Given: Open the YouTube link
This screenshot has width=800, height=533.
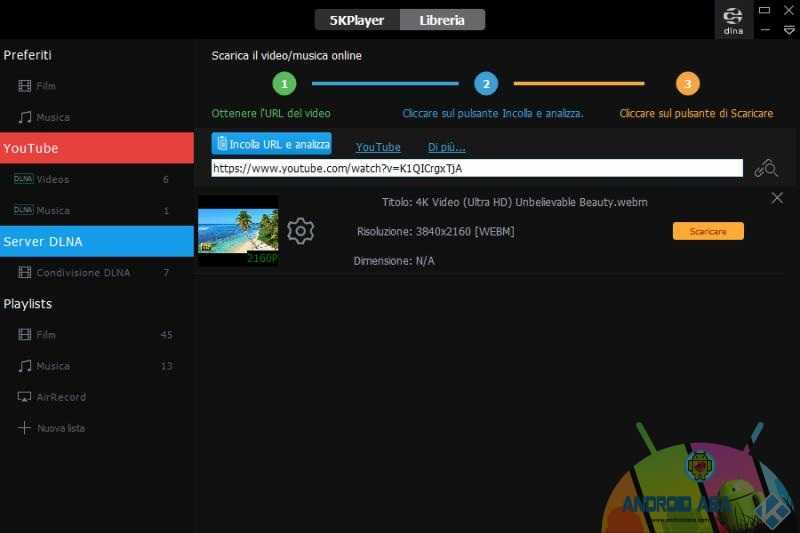Looking at the screenshot, I should [x=378, y=147].
